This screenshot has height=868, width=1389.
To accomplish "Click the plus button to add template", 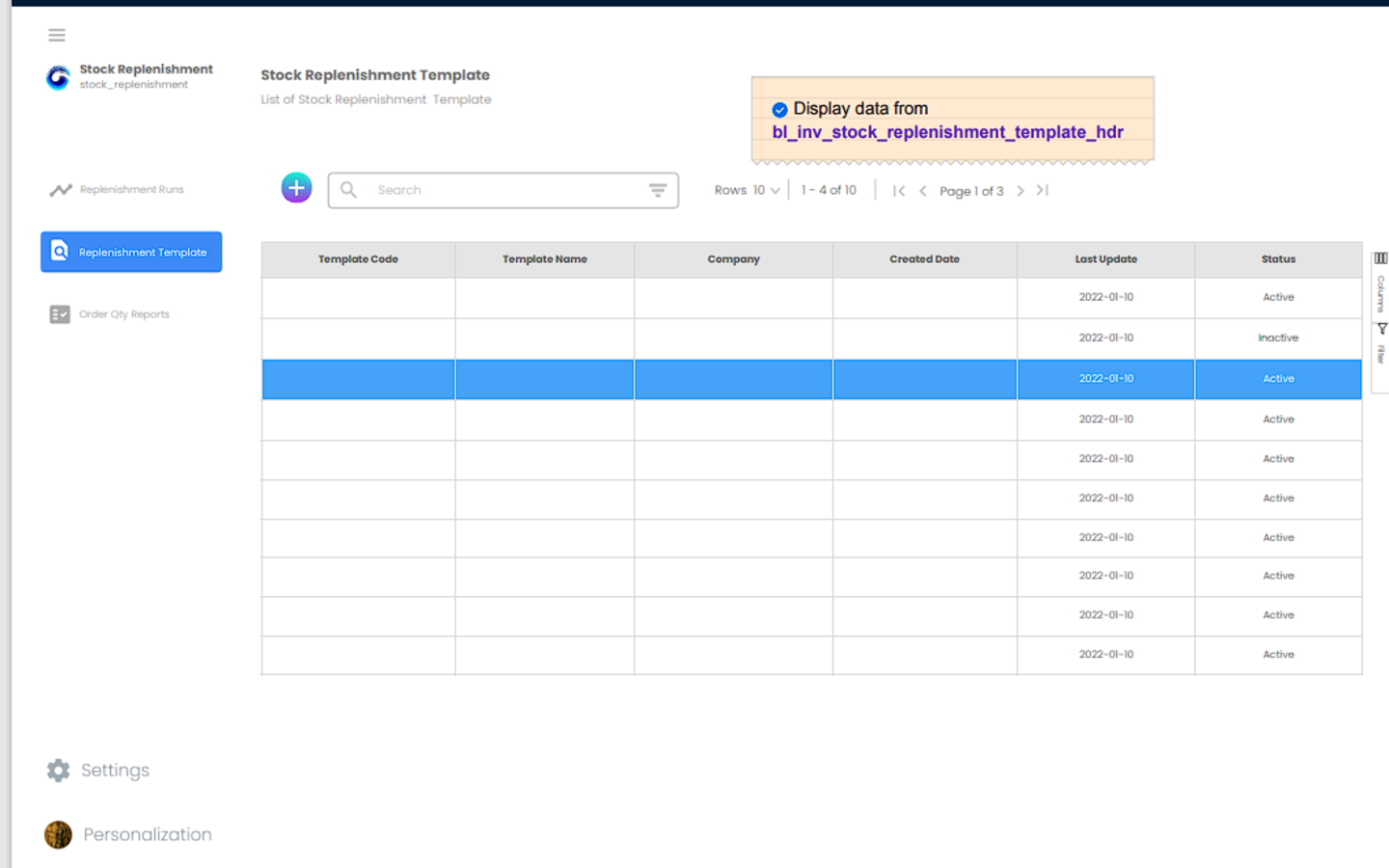I will (296, 188).
